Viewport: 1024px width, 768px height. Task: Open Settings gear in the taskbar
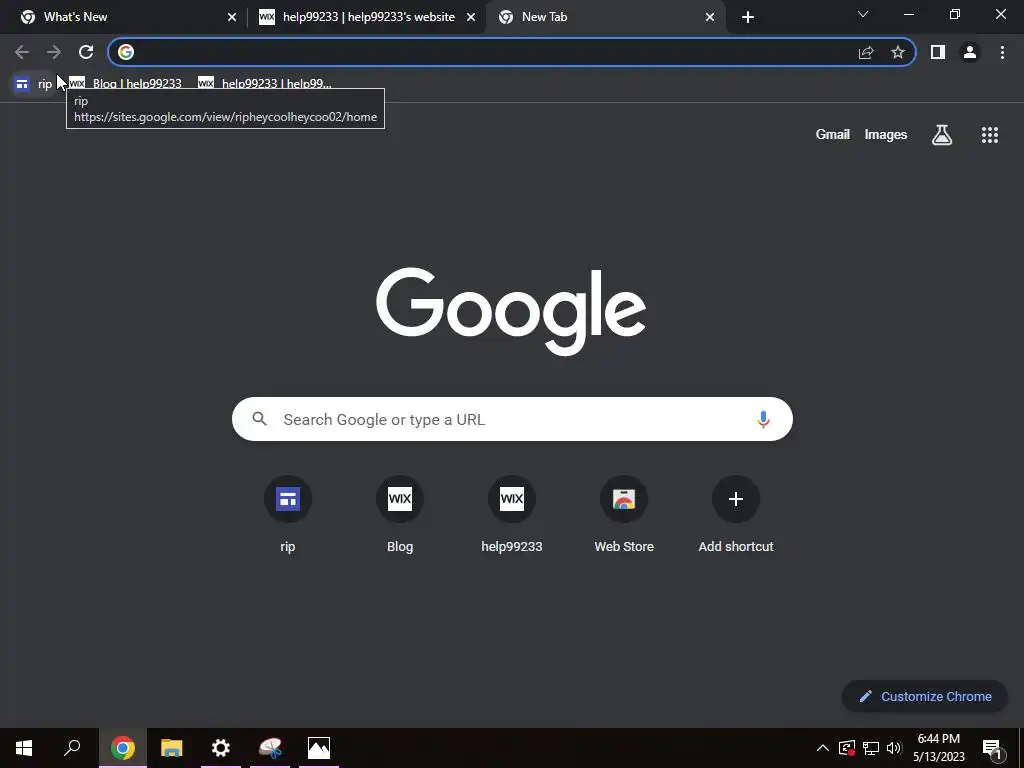[221, 748]
